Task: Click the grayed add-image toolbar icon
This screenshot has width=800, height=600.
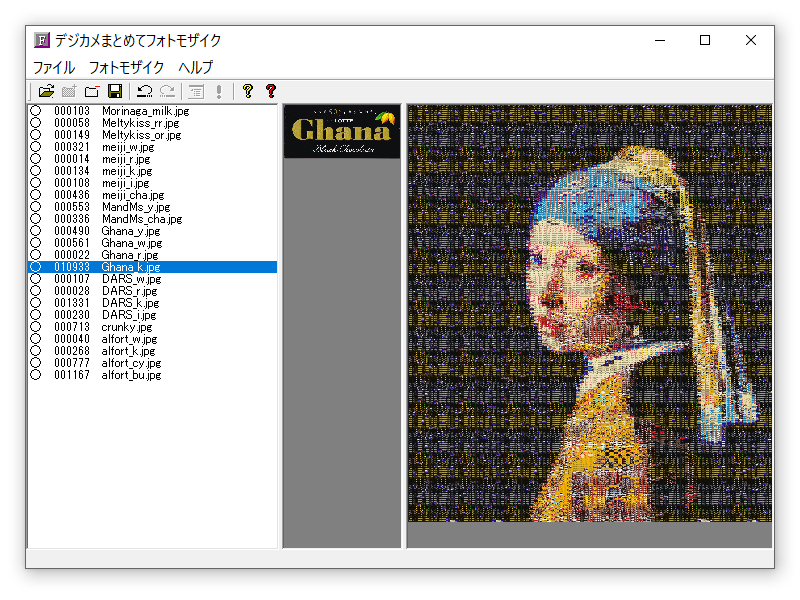Action: click(69, 91)
